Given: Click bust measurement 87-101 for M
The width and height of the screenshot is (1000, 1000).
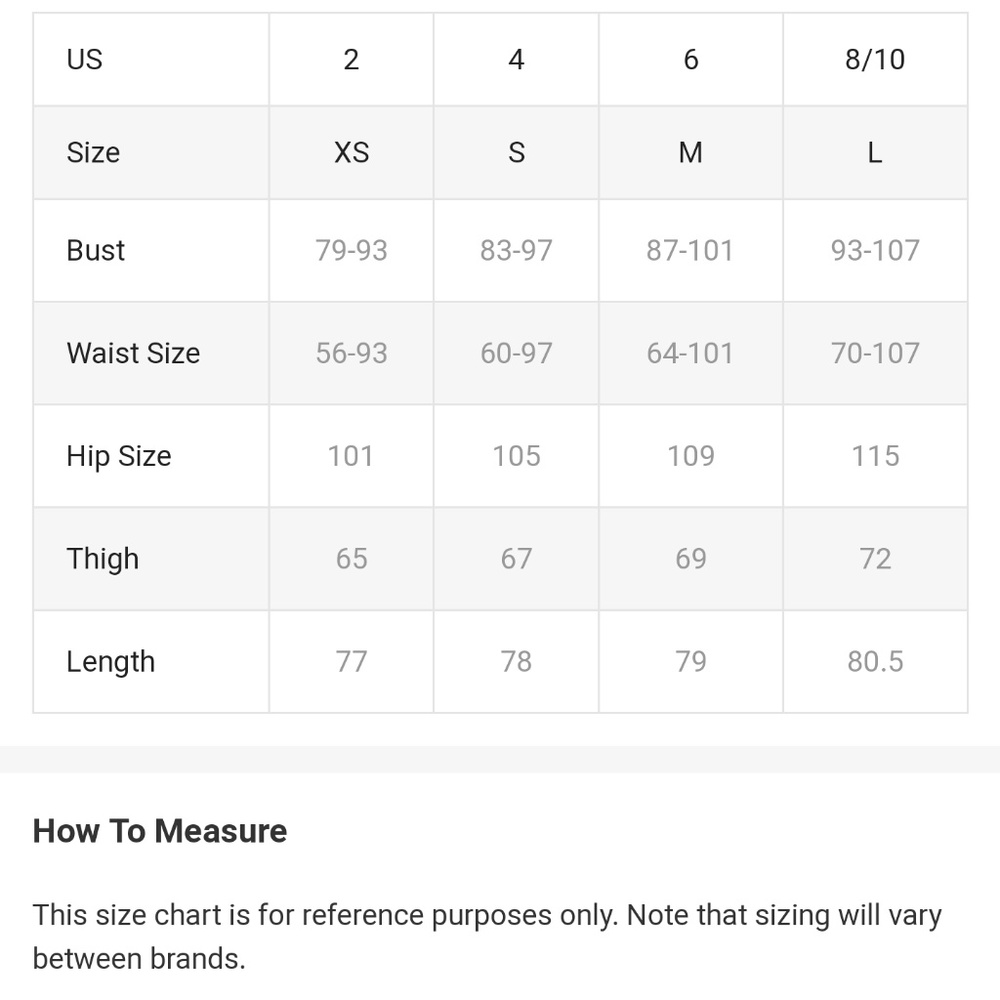Looking at the screenshot, I should 690,250.
